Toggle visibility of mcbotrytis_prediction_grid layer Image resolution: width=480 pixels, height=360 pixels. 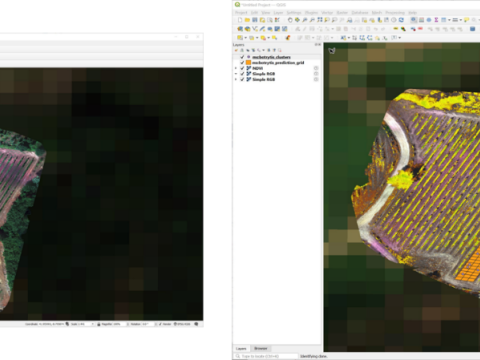242,63
